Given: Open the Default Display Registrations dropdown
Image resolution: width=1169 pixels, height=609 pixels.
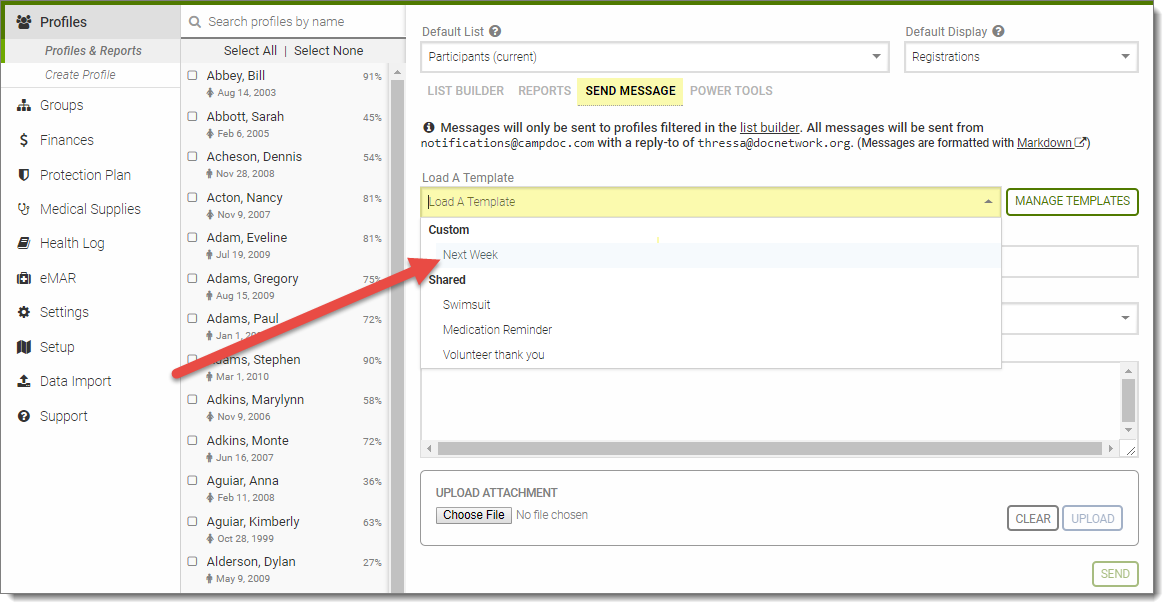Looking at the screenshot, I should 1021,57.
